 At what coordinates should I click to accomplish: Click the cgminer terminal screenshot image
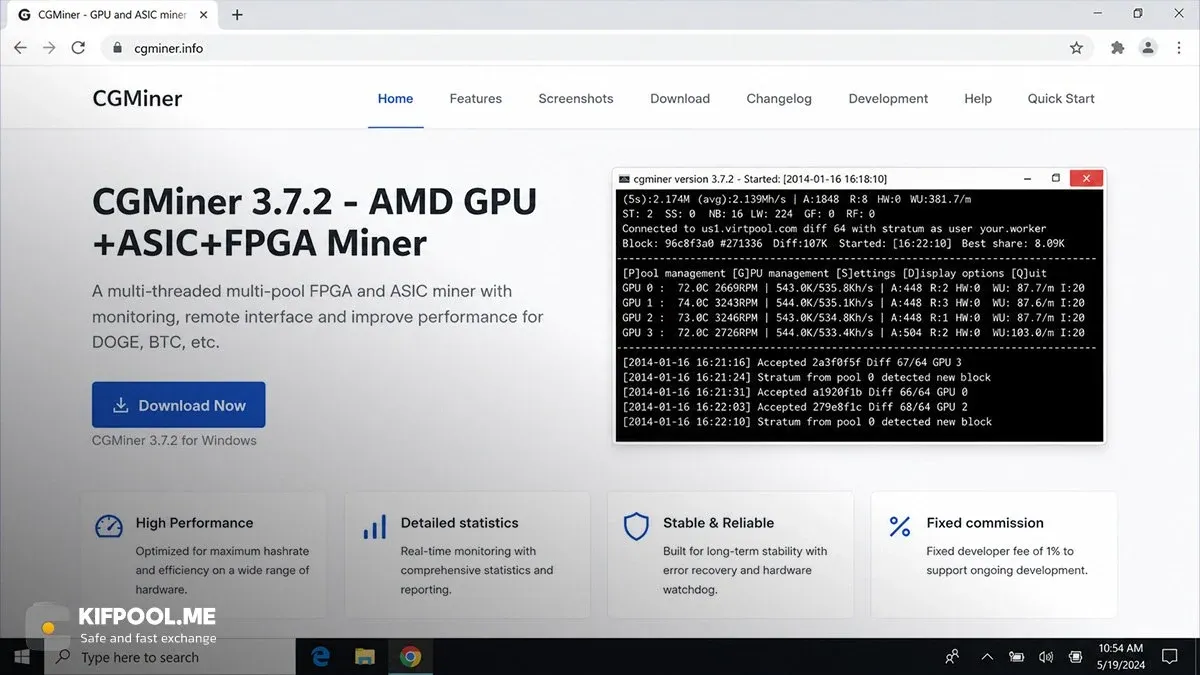pyautogui.click(x=859, y=306)
